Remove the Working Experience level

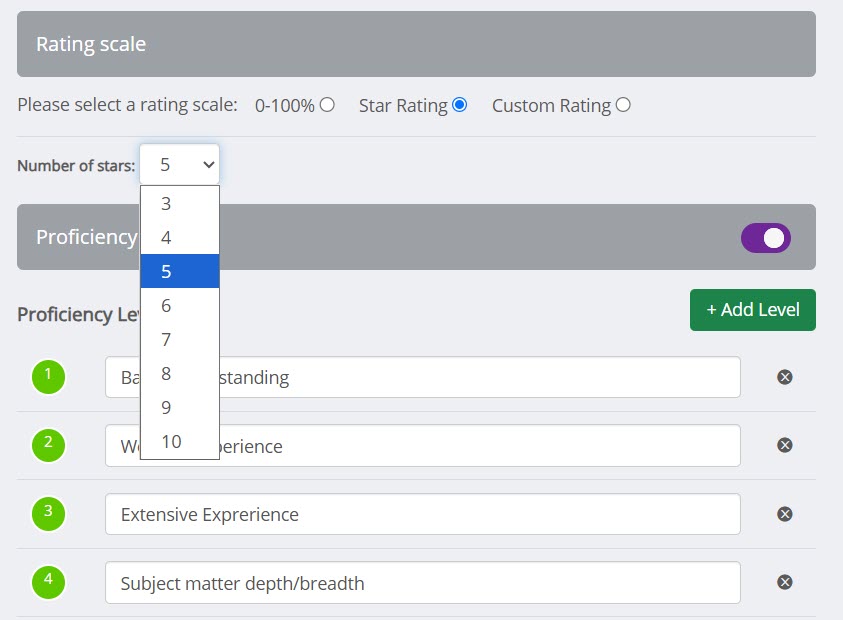click(785, 445)
